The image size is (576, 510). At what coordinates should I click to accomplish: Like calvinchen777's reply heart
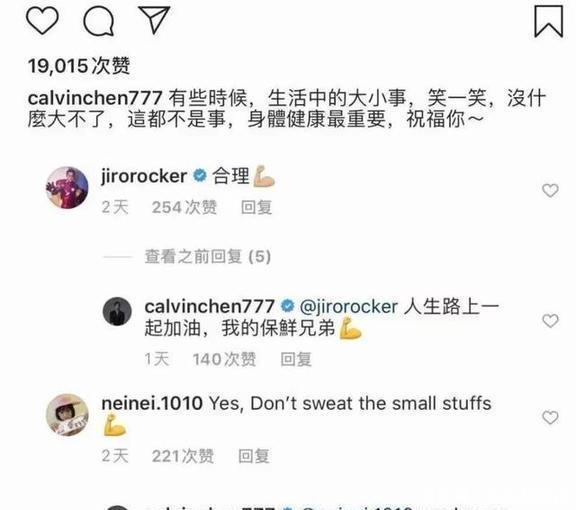(x=550, y=321)
